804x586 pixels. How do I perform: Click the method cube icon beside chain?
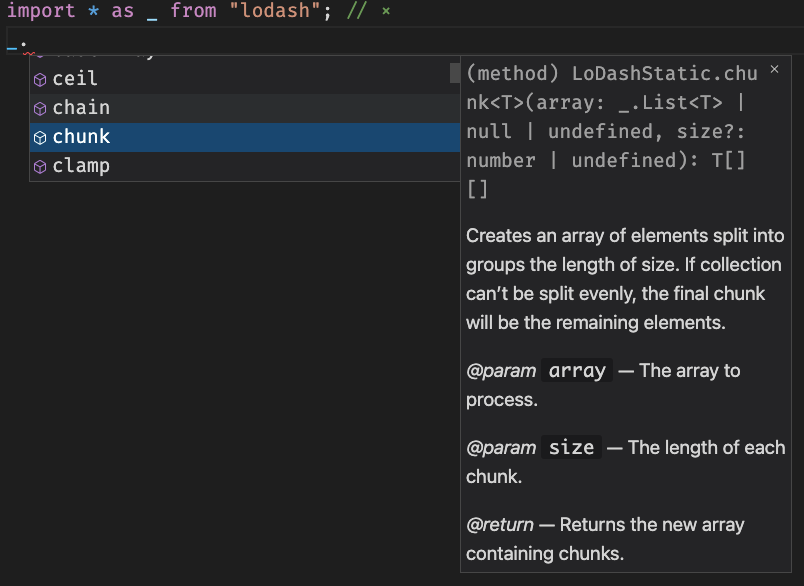(x=40, y=109)
